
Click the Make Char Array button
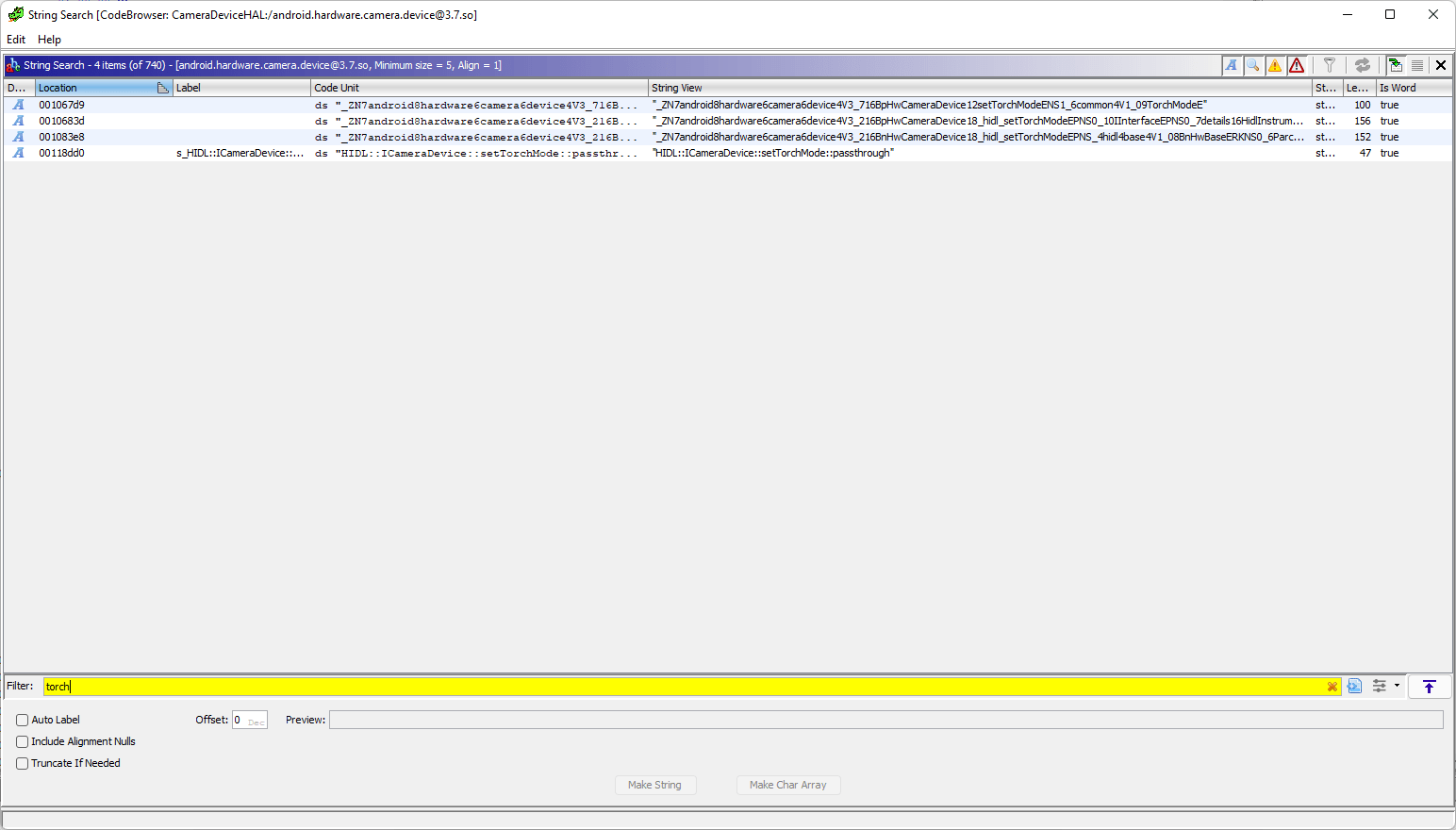[x=788, y=785]
